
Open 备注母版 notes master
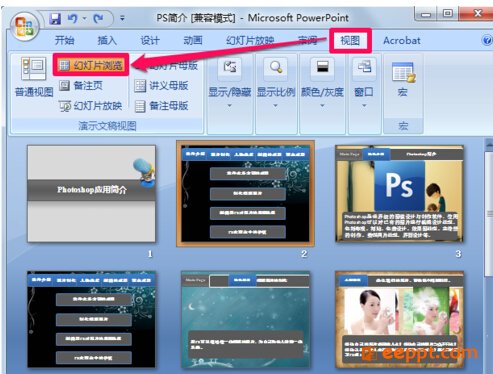point(161,106)
